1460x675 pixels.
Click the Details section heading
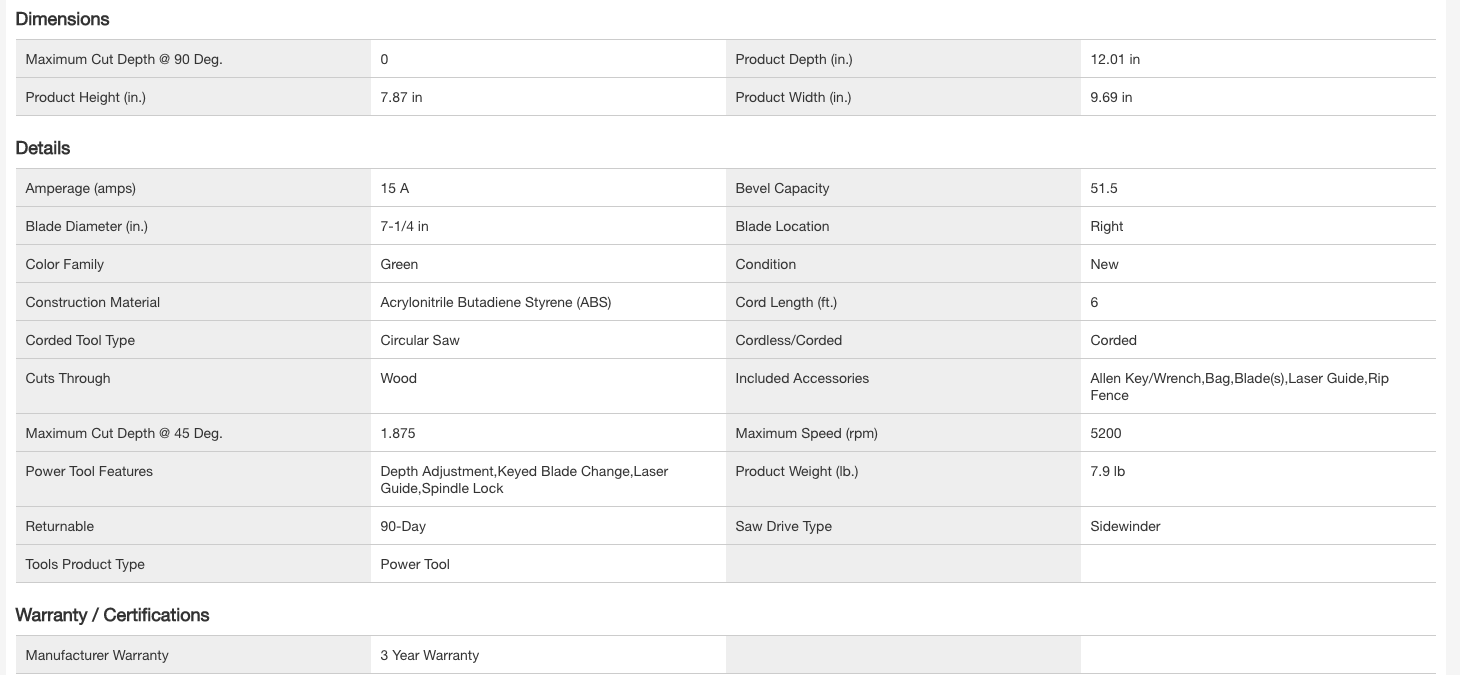43,148
